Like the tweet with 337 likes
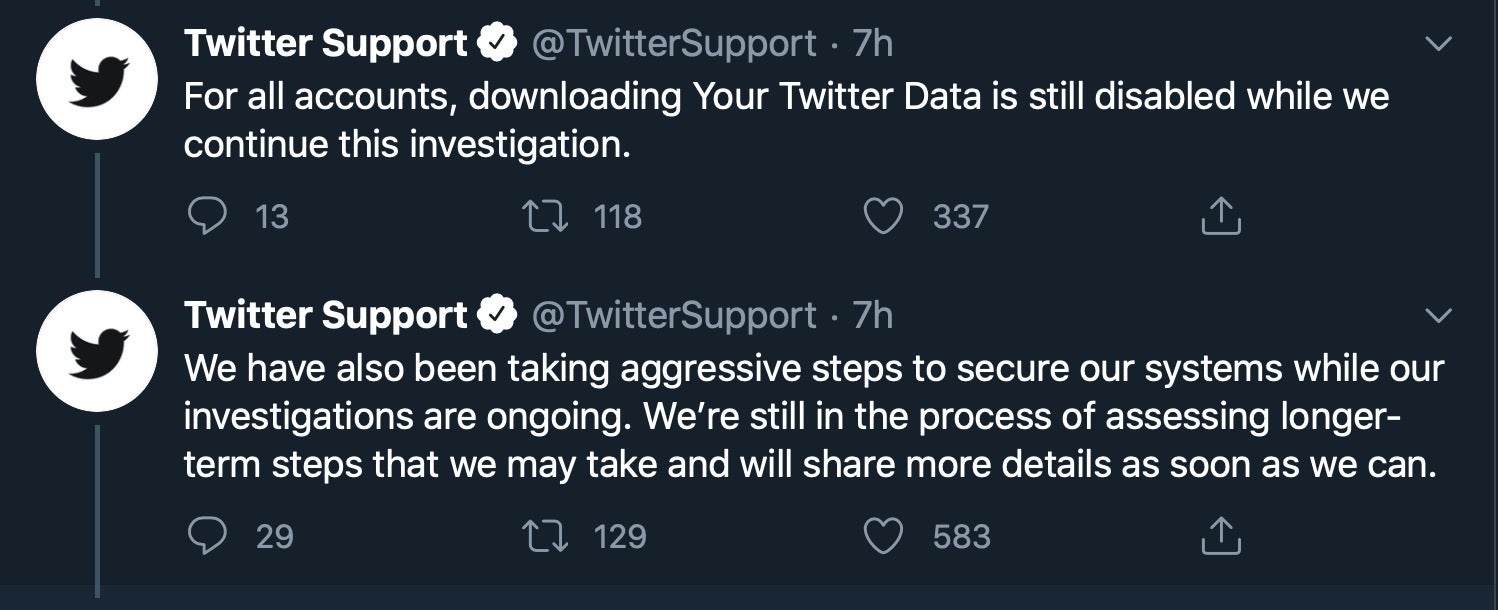The width and height of the screenshot is (1498, 610). tap(882, 217)
